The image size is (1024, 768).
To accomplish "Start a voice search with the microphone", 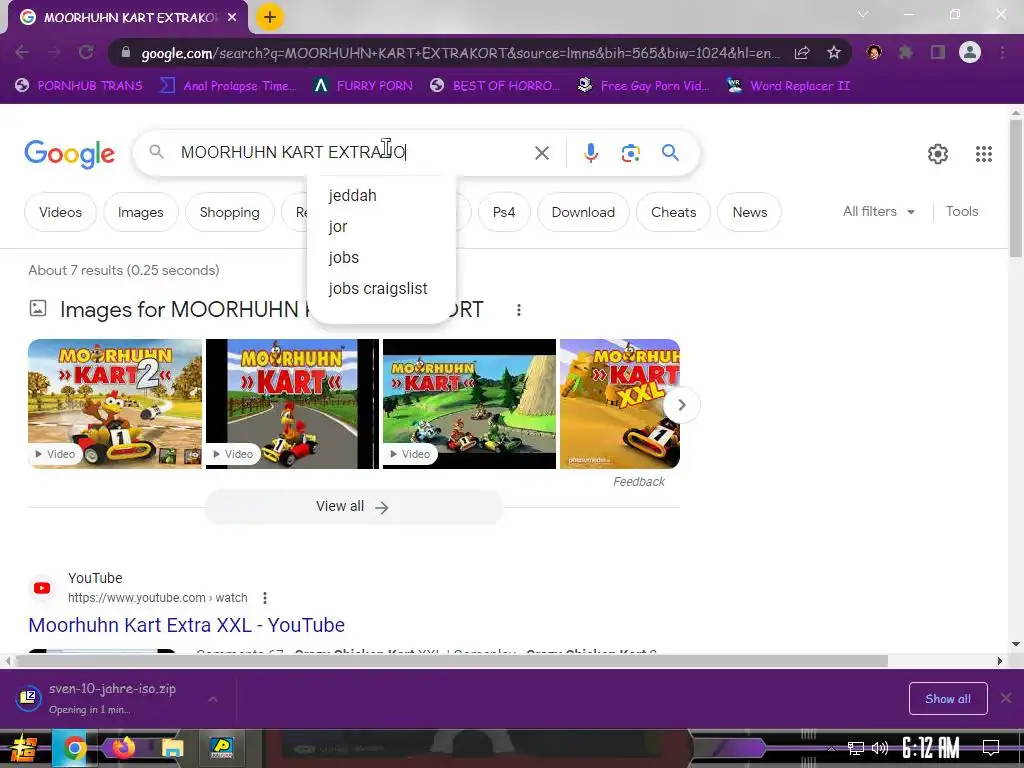I will (x=590, y=153).
